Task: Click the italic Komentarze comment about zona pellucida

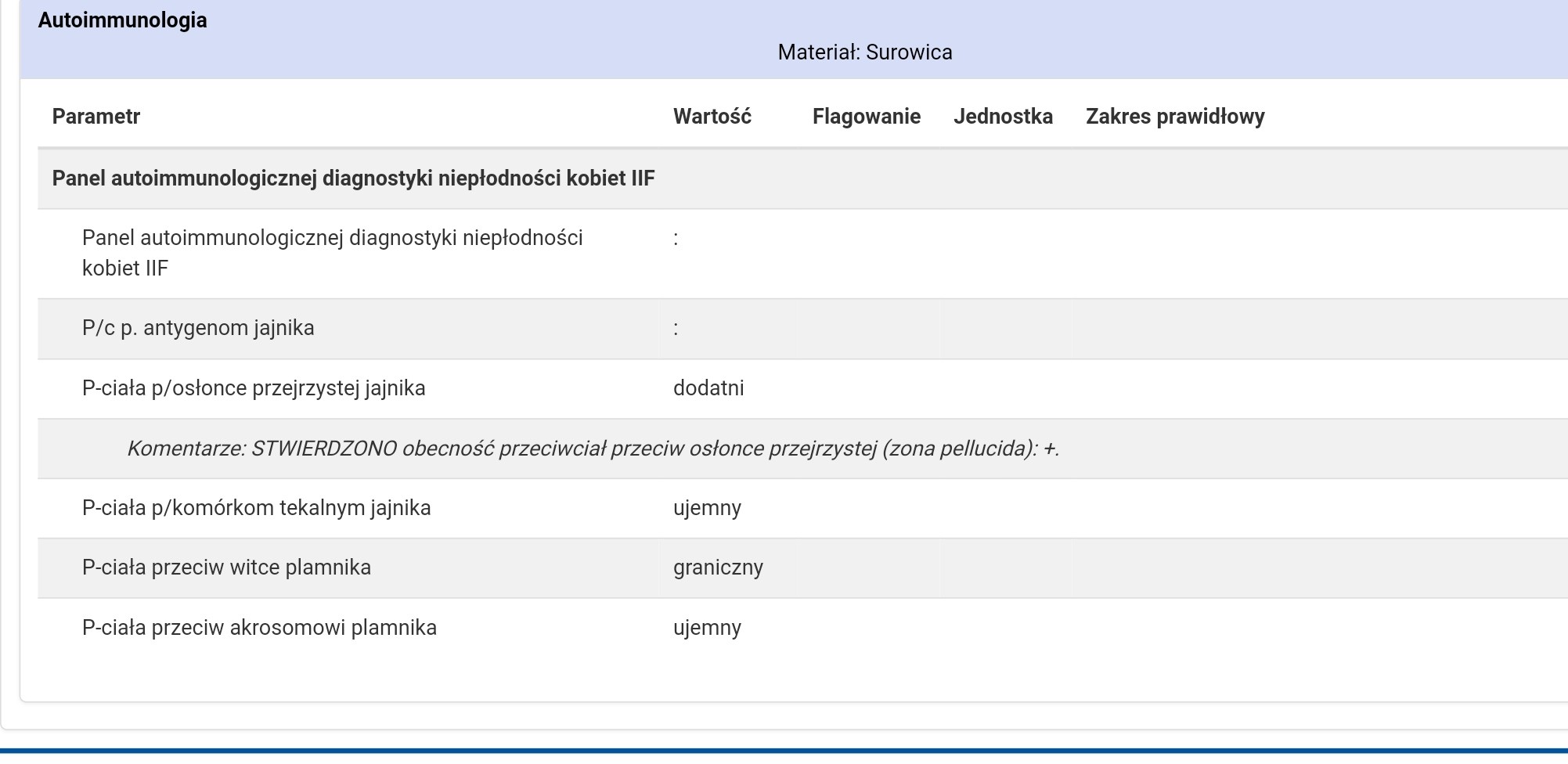Action: click(593, 449)
